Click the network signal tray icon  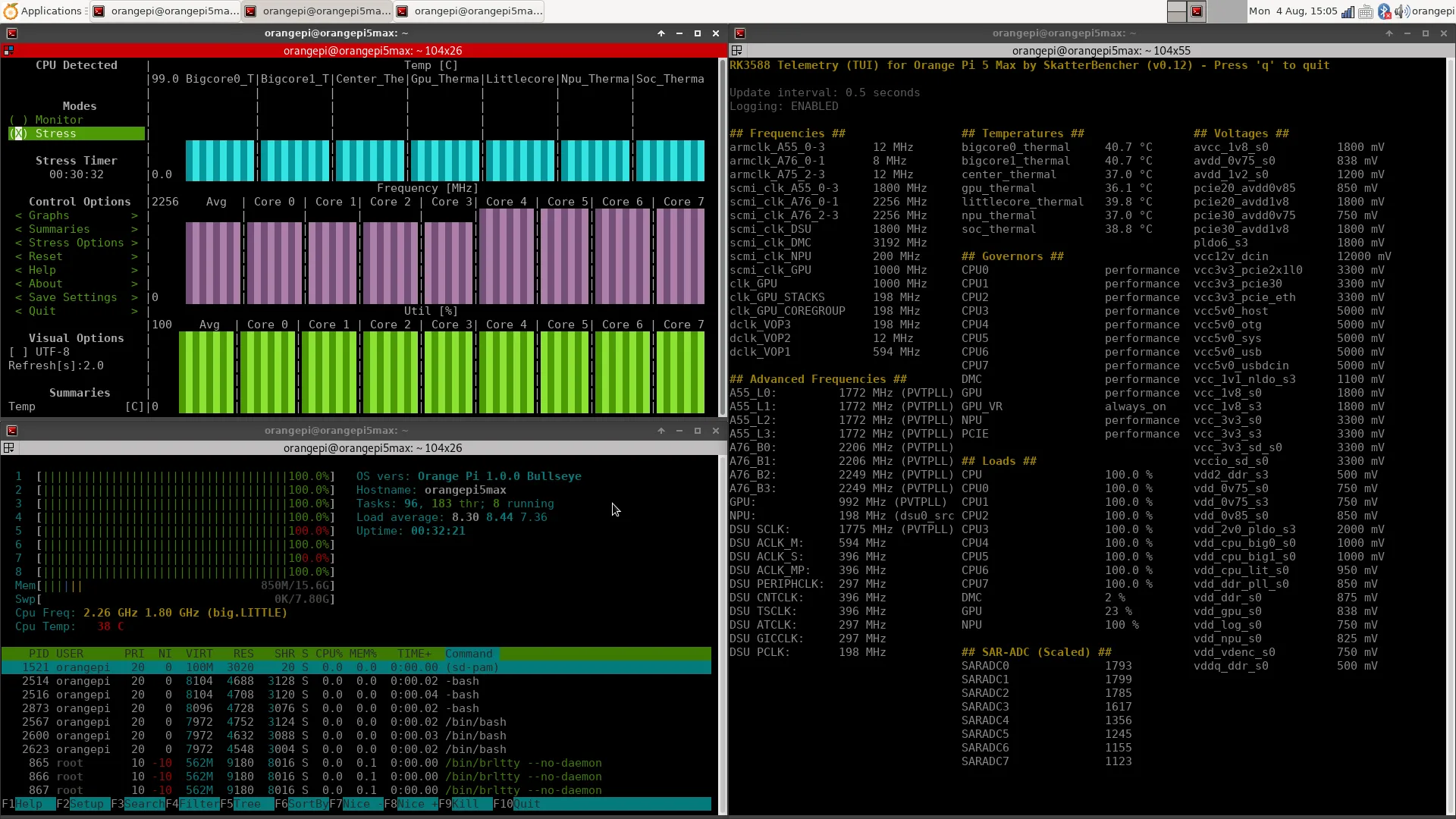tap(1348, 11)
